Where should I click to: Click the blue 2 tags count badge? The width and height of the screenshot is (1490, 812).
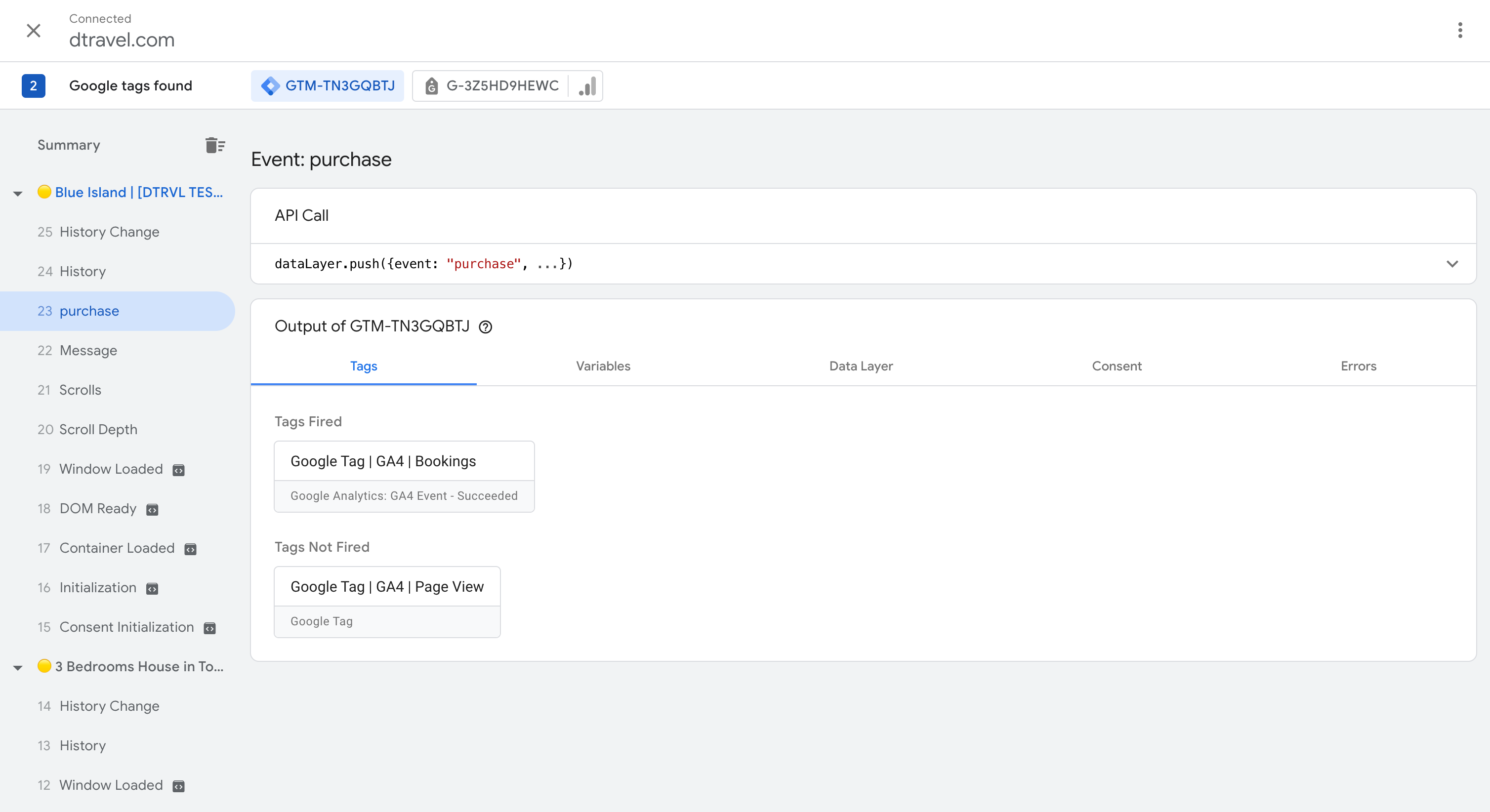[34, 85]
